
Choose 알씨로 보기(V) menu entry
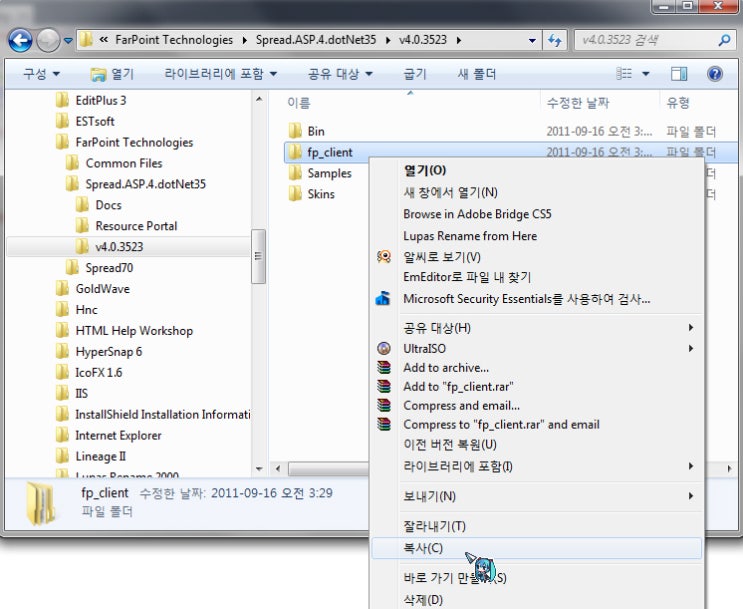[x=536, y=257]
